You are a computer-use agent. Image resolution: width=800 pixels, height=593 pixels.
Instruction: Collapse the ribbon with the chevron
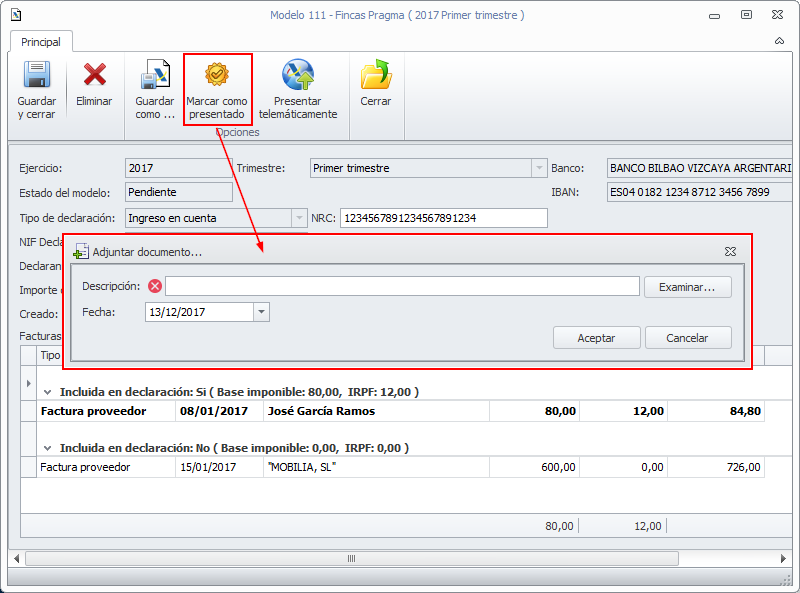pos(779,41)
